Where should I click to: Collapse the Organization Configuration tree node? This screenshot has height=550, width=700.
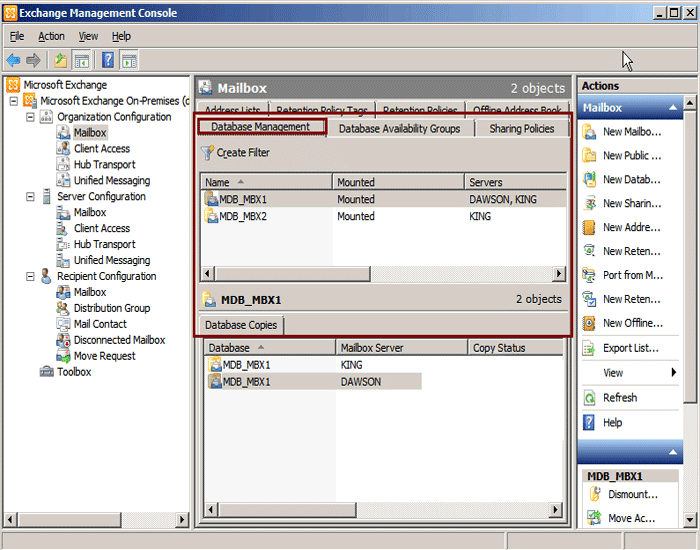(30, 117)
